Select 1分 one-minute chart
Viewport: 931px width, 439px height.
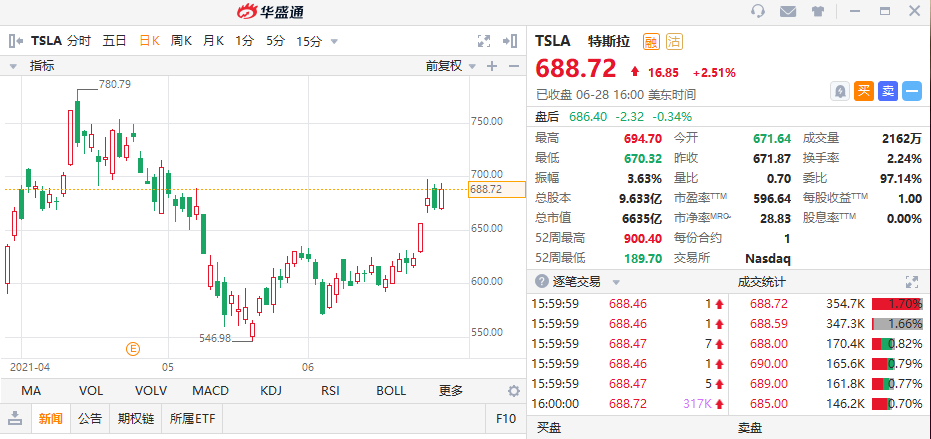coord(244,41)
